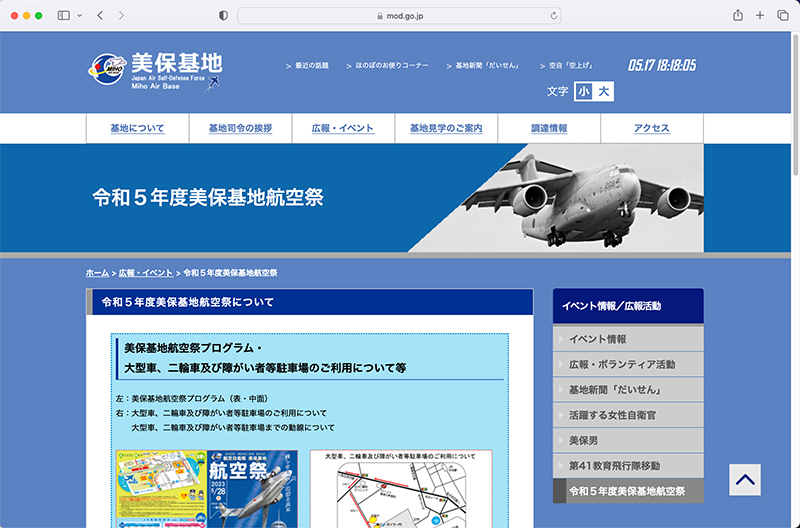Open the 基地について menu tab

point(138,128)
